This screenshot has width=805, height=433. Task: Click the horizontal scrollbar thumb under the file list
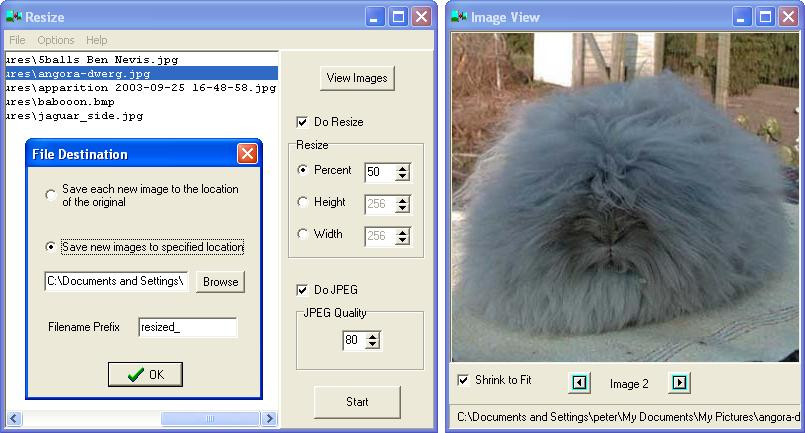coord(210,419)
